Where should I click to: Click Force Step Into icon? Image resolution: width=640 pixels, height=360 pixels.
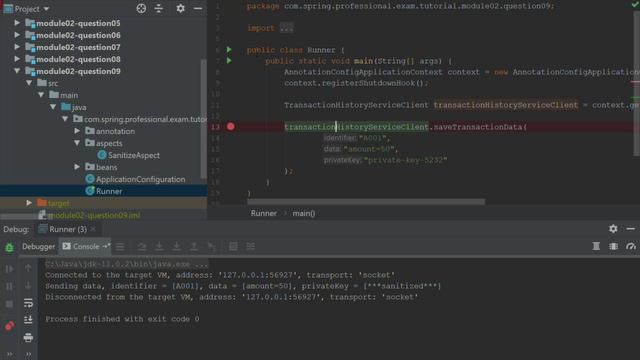click(x=176, y=247)
